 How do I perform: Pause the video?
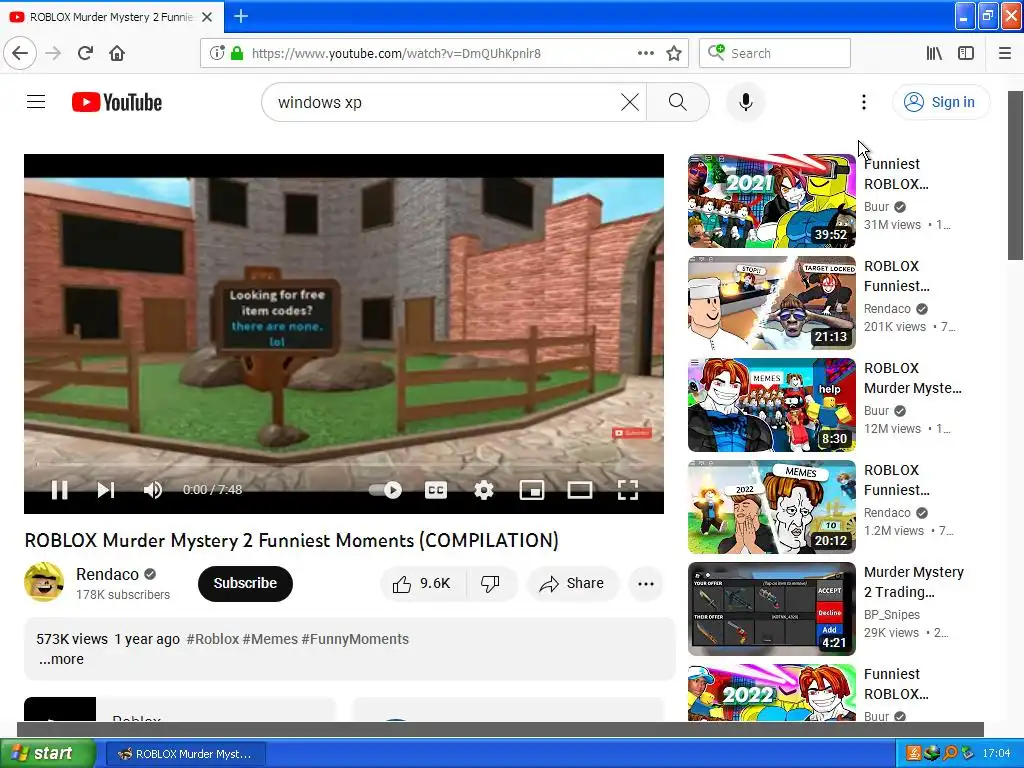tap(59, 490)
